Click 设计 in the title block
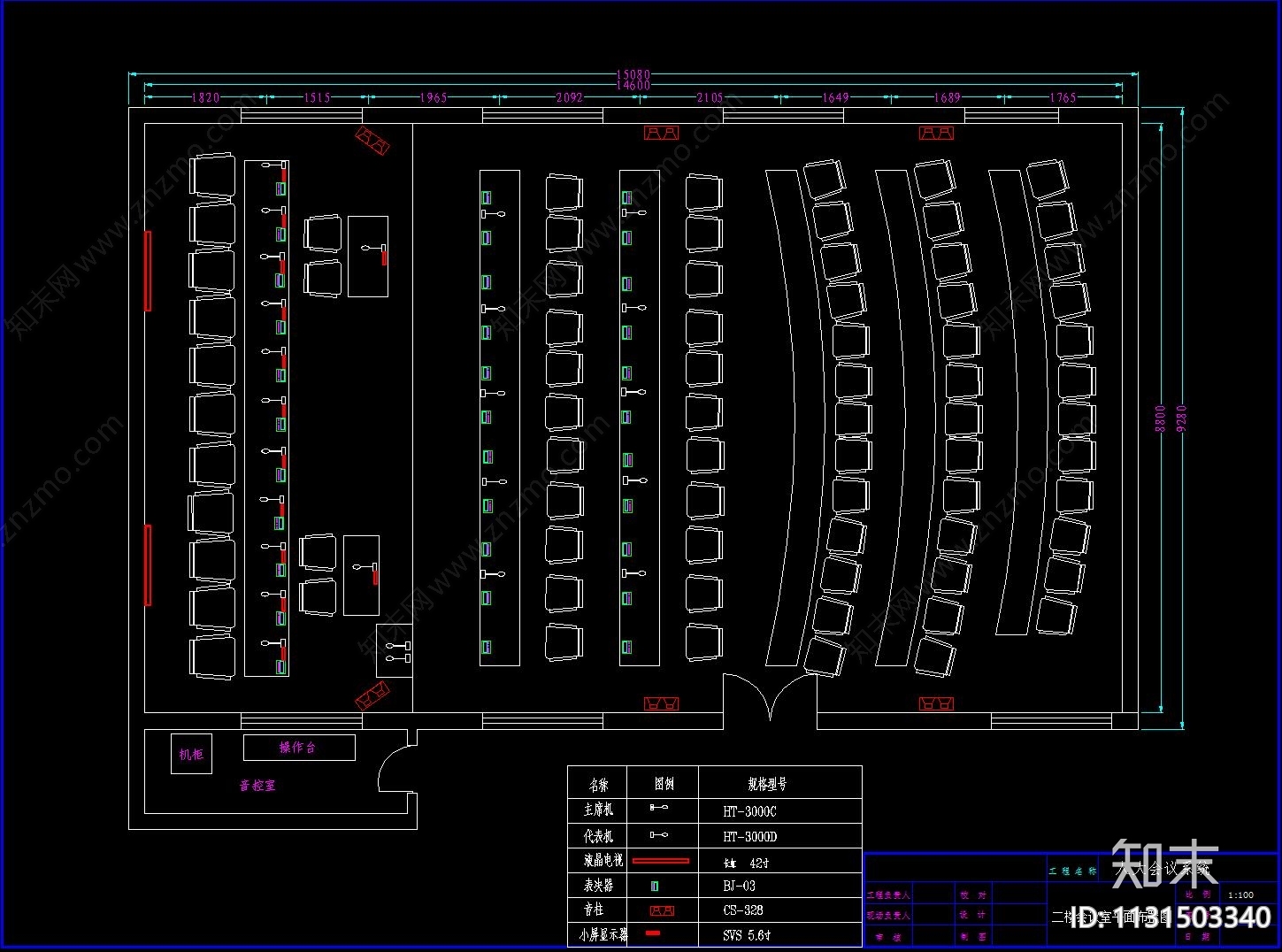Viewport: 1282px width, 952px height. tap(973, 916)
